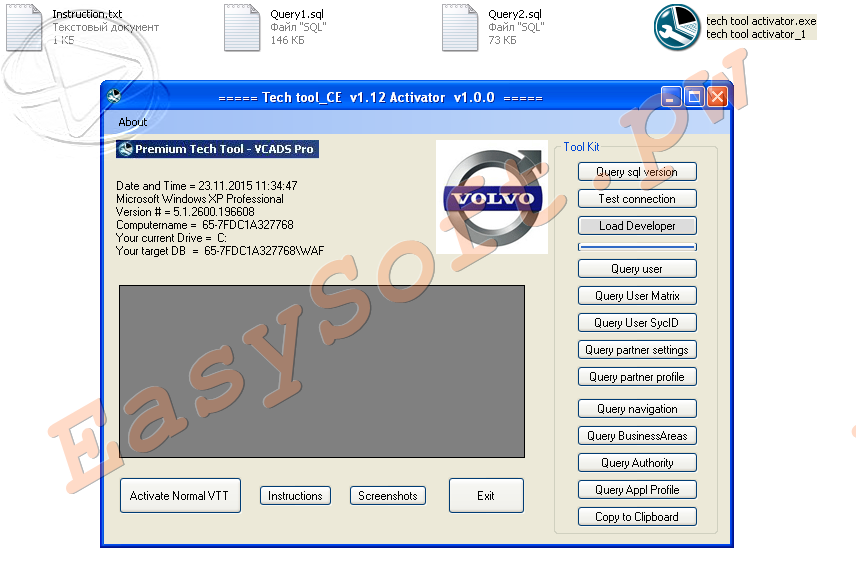Open the Screenshots button
Image resolution: width=856 pixels, height=561 pixels.
coord(388,496)
